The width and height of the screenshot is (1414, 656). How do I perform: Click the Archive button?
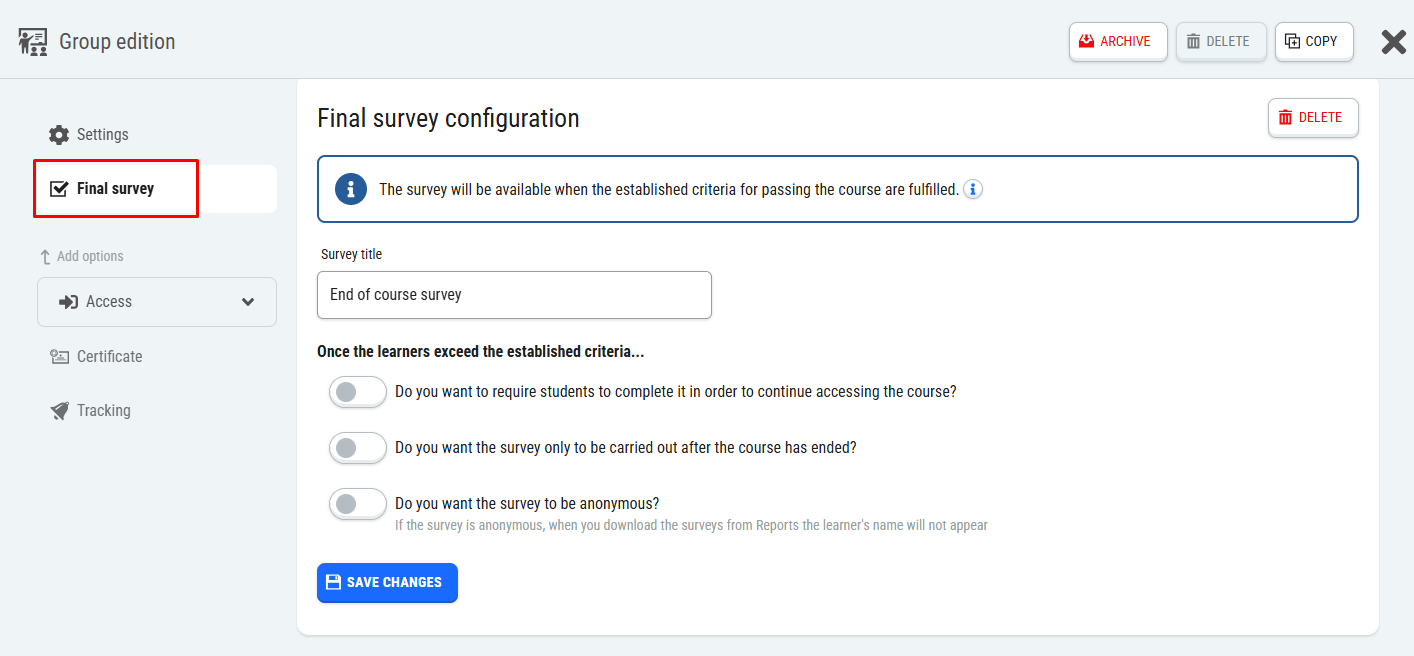coord(1118,42)
